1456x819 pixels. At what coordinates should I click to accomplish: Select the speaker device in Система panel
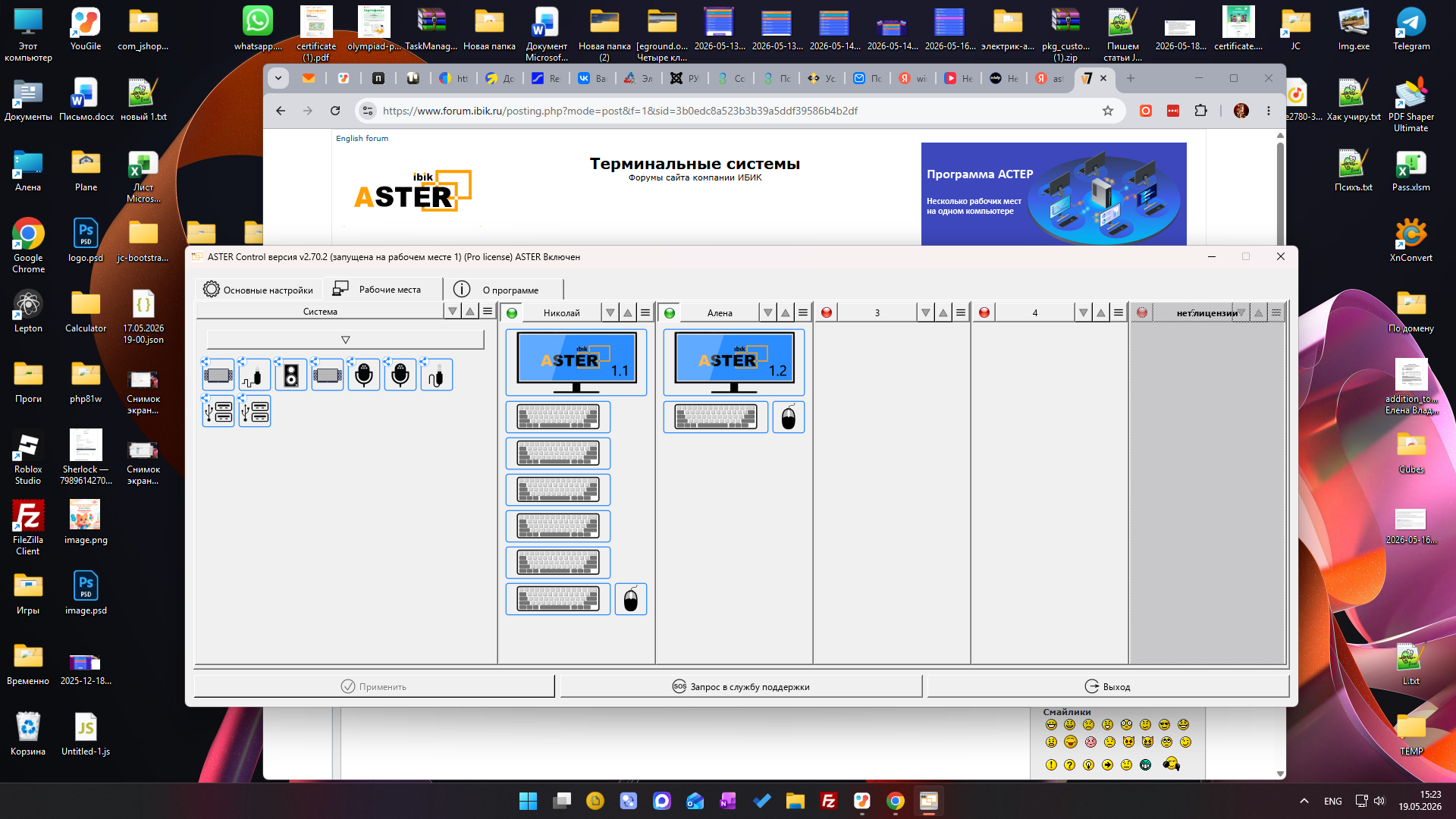coord(291,375)
